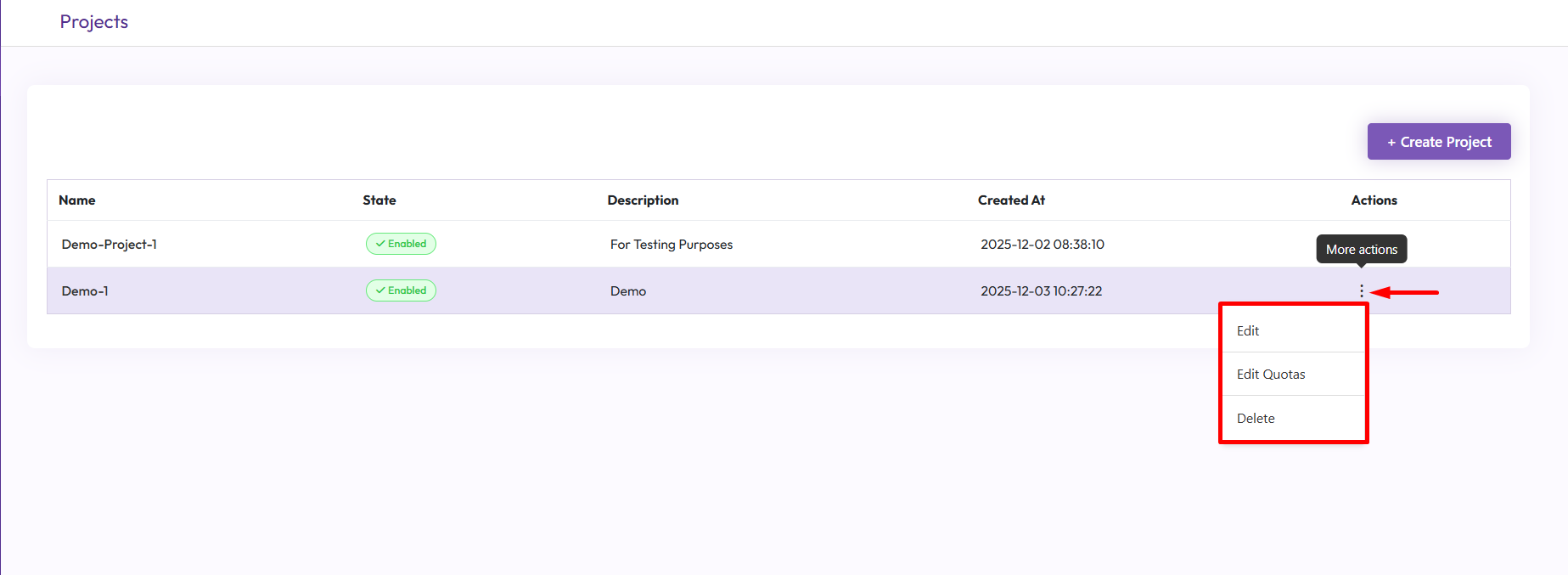Click the 'More actions' tooltip
This screenshot has width=1568, height=575.
click(x=1361, y=250)
